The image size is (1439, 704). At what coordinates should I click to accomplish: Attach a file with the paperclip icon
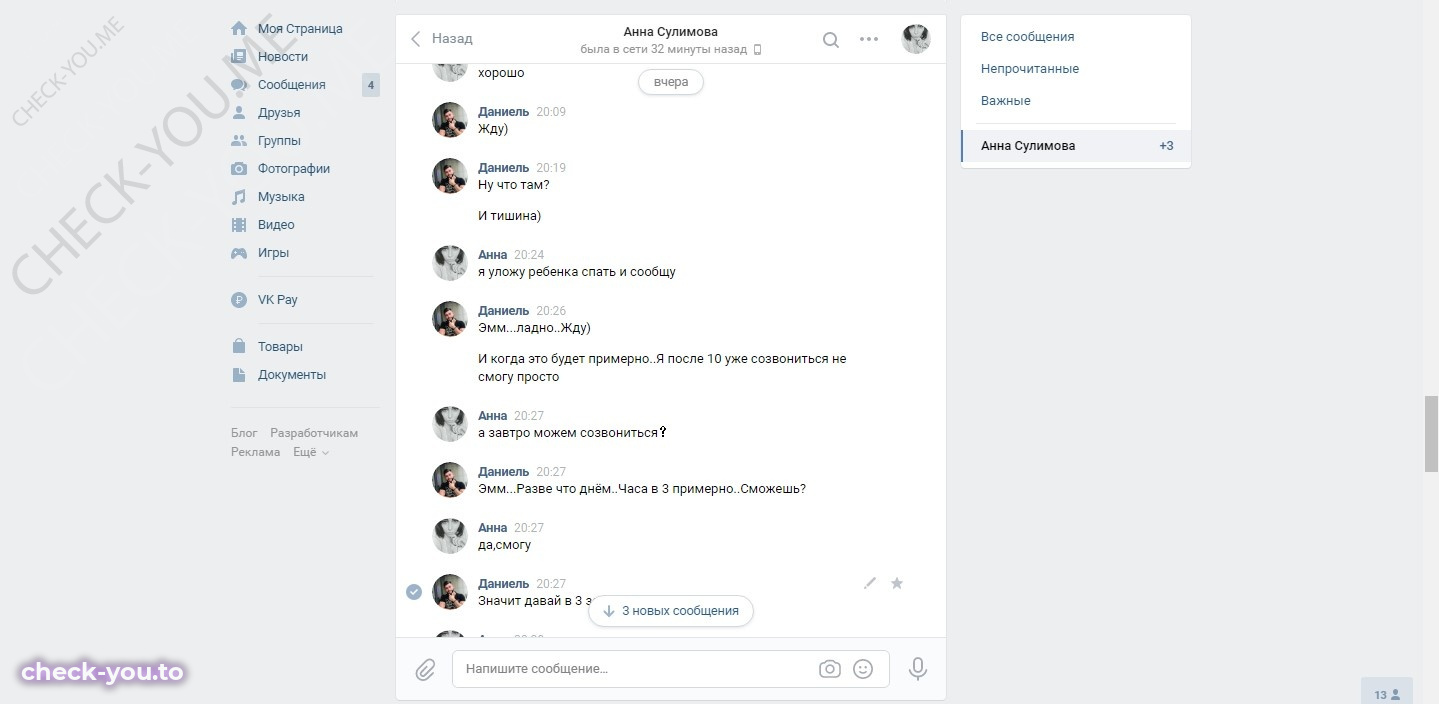click(425, 669)
